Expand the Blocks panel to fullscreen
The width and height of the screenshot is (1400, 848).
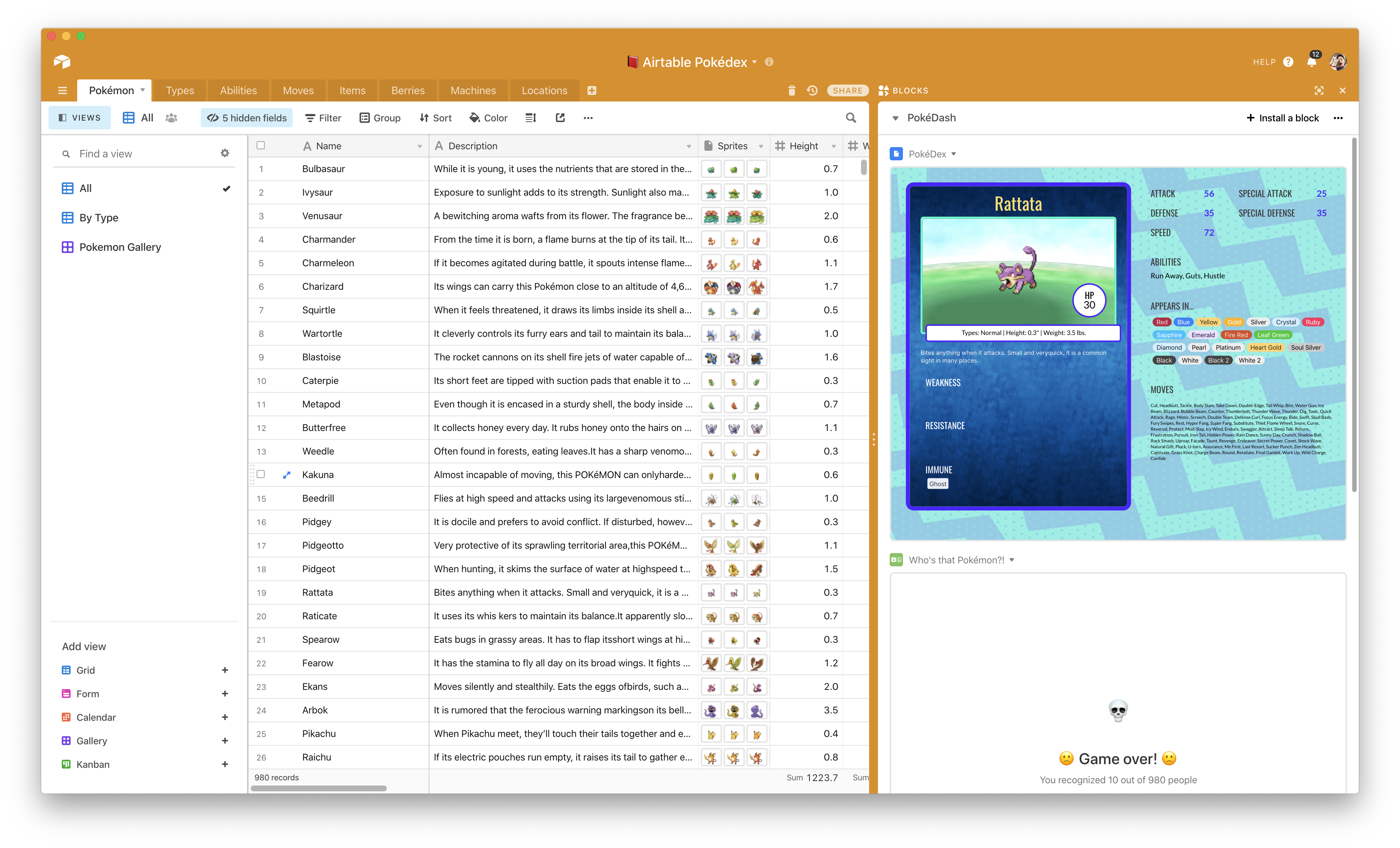tap(1319, 90)
